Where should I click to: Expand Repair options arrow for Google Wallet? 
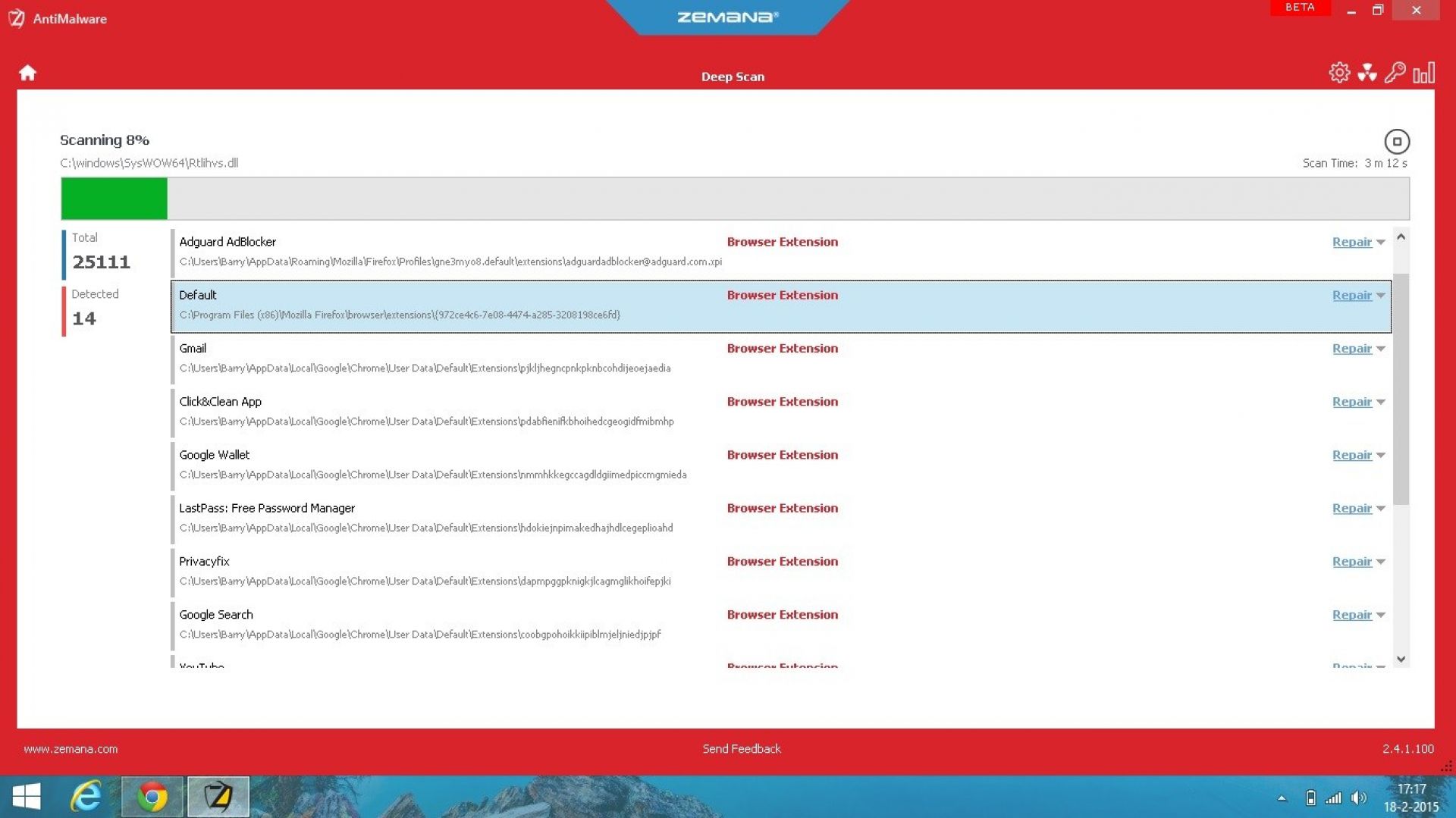[x=1381, y=456]
